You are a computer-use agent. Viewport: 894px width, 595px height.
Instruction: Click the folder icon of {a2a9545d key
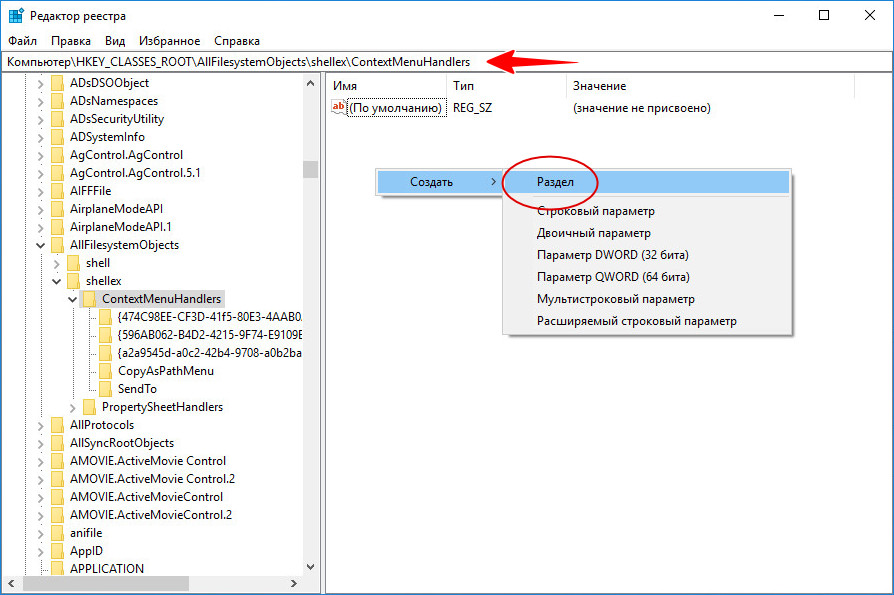[x=105, y=353]
